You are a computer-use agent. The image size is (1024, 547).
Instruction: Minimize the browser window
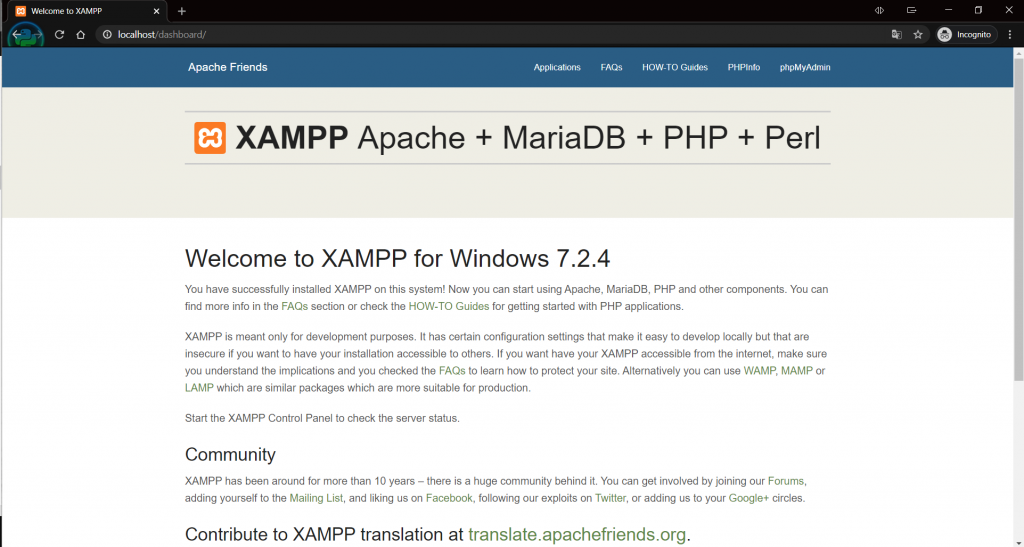coord(948,10)
